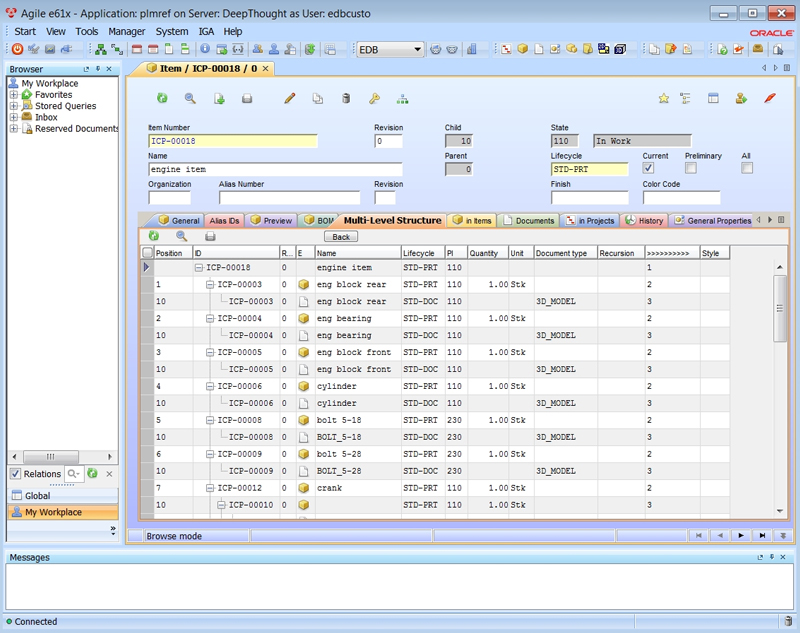This screenshot has height=633, width=800.
Task: Open the Tools menu
Action: click(x=87, y=32)
